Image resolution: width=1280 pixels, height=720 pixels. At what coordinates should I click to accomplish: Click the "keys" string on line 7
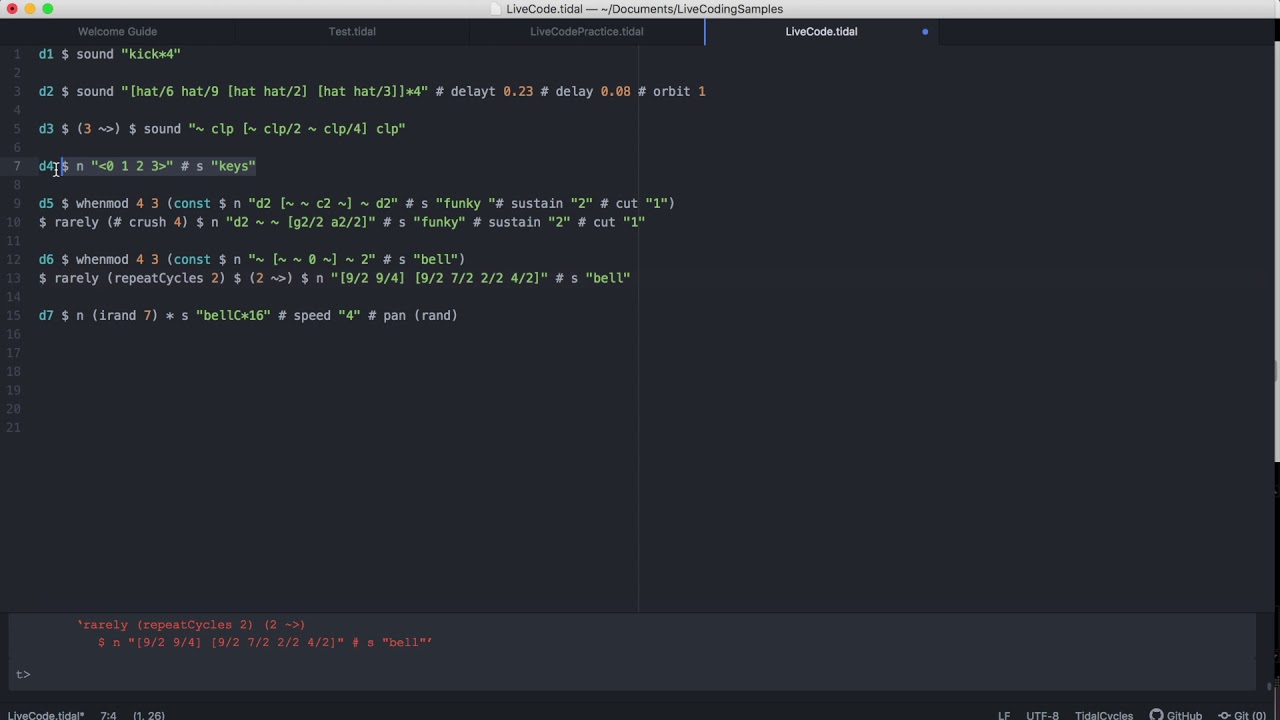click(x=233, y=166)
